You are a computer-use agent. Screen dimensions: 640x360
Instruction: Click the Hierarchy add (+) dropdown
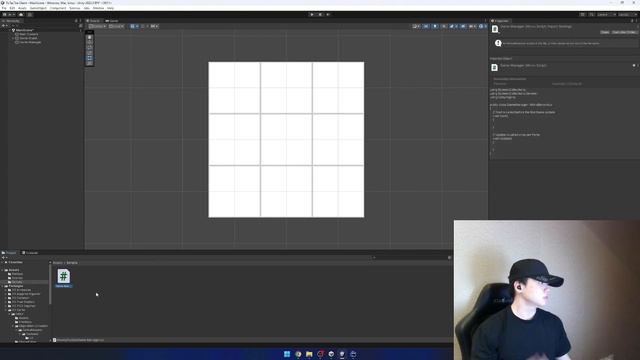point(5,26)
